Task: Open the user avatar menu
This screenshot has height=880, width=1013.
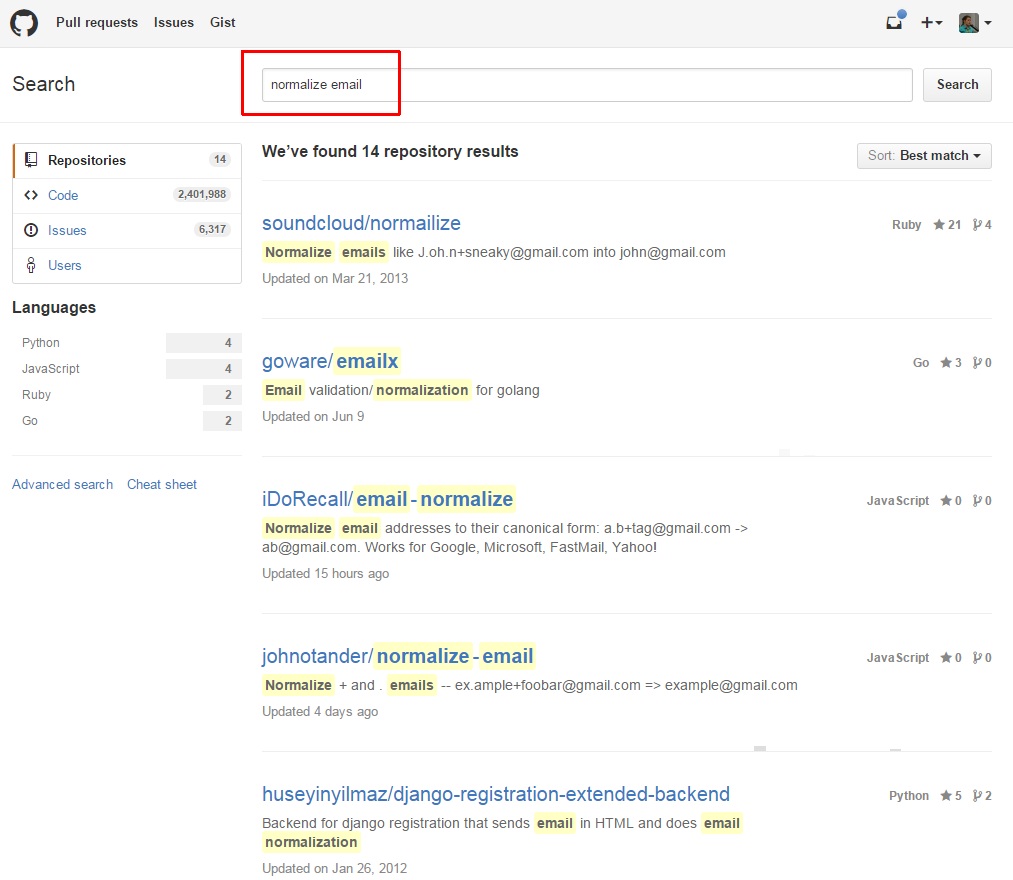Action: point(975,23)
